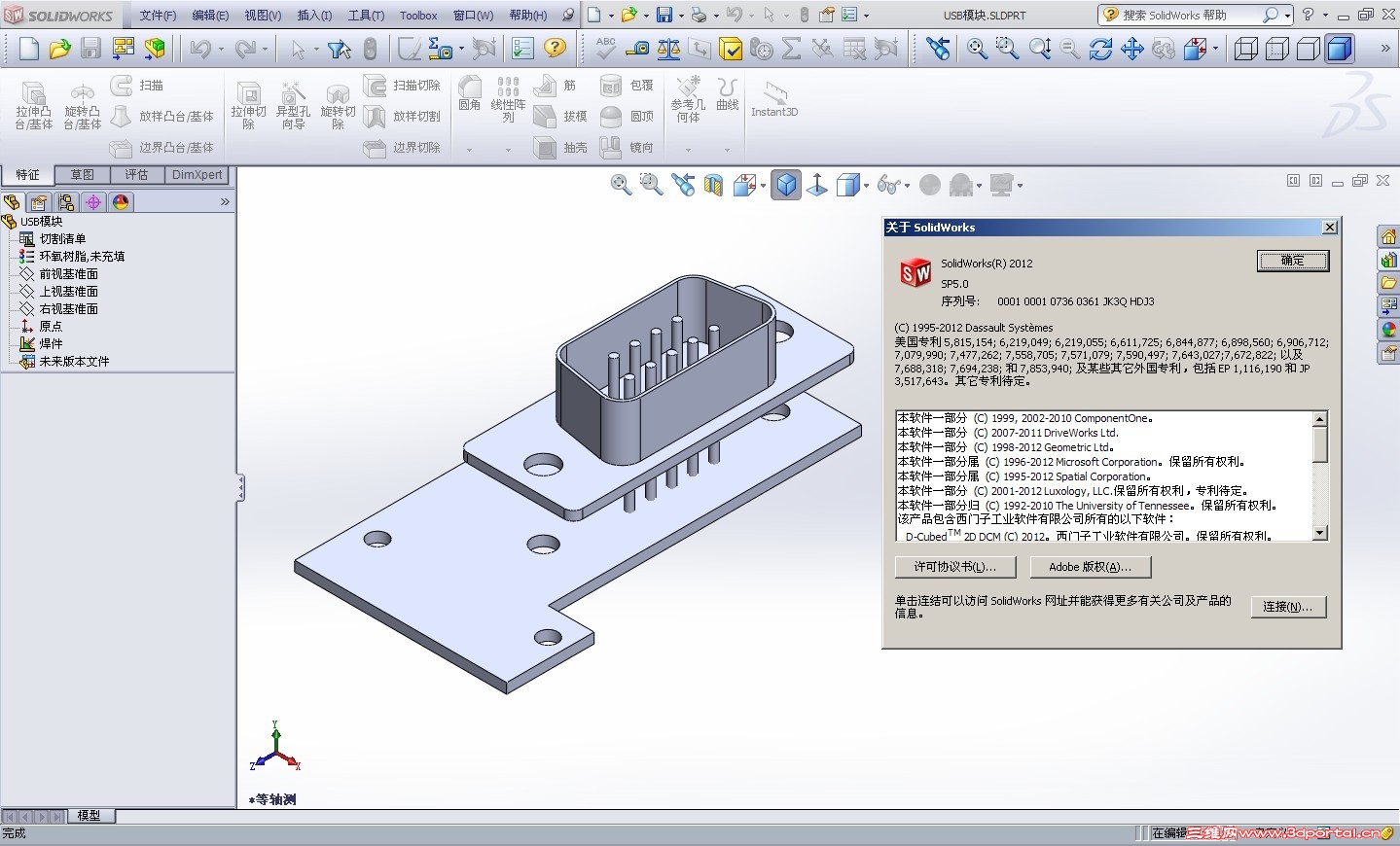Viewport: 1400px width, 846px height.
Task: Open the 工具(T) menu
Action: coord(366,16)
